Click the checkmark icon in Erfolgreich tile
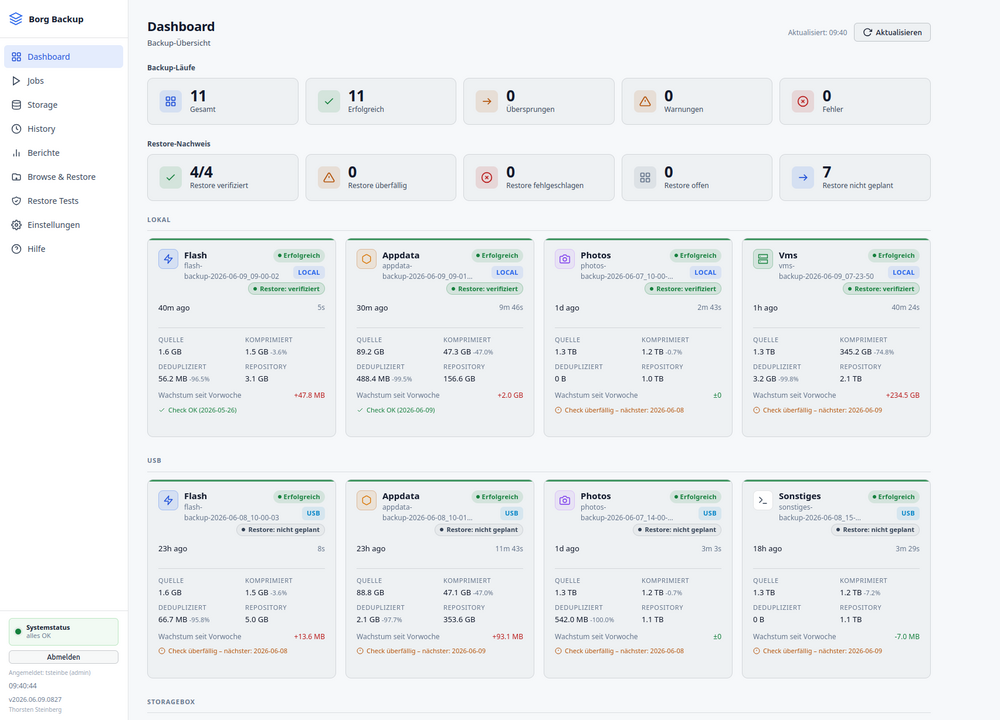1000x720 pixels. tap(328, 101)
